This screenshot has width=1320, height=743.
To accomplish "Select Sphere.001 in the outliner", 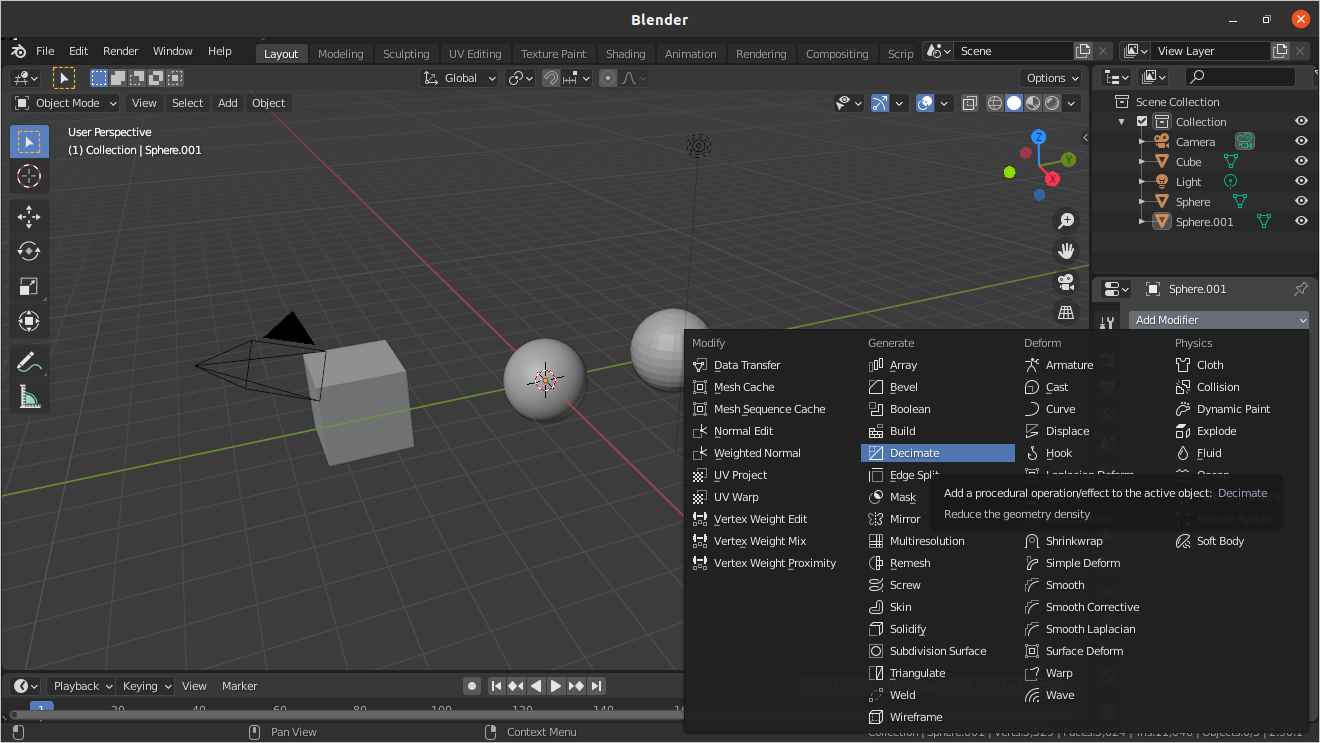I will (1204, 222).
